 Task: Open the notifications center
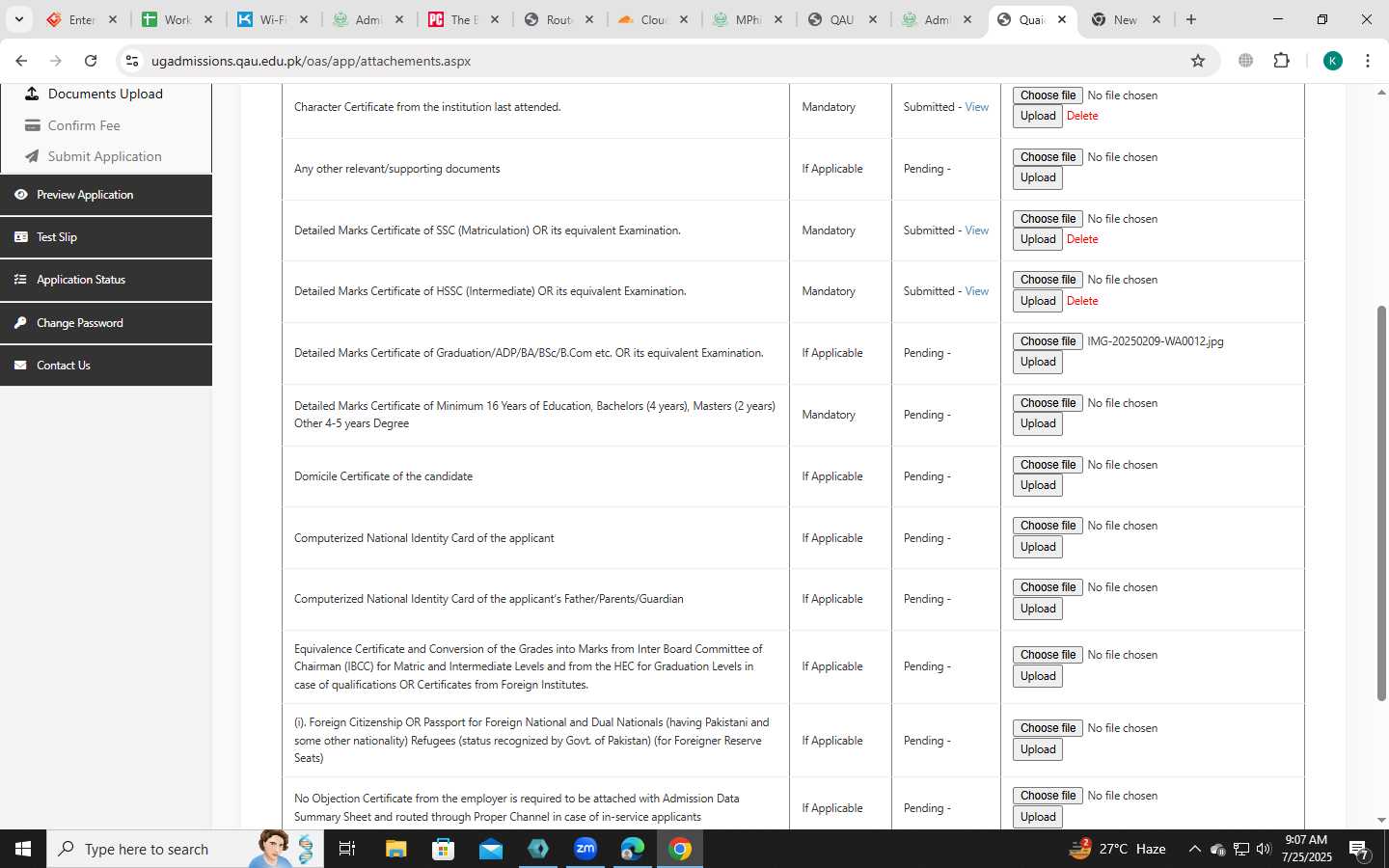(1359, 850)
